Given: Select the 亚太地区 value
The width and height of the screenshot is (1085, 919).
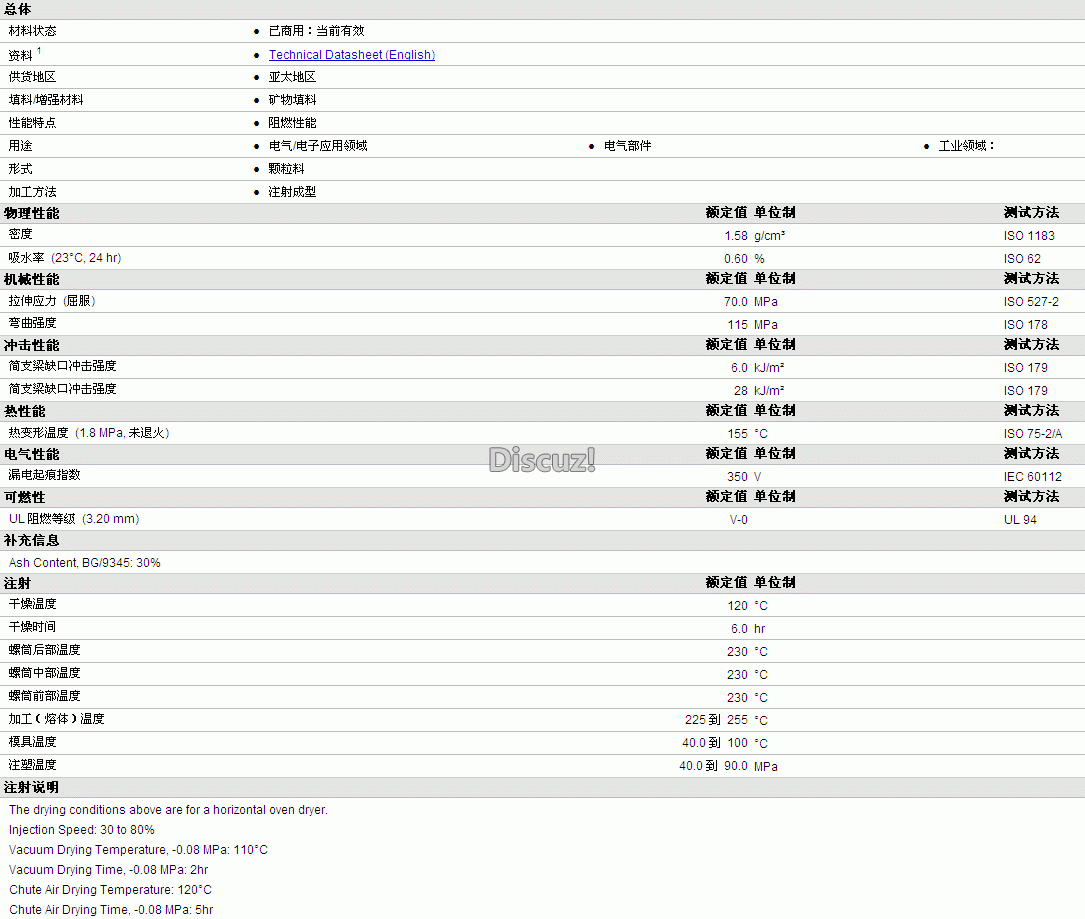Looking at the screenshot, I should [x=292, y=77].
